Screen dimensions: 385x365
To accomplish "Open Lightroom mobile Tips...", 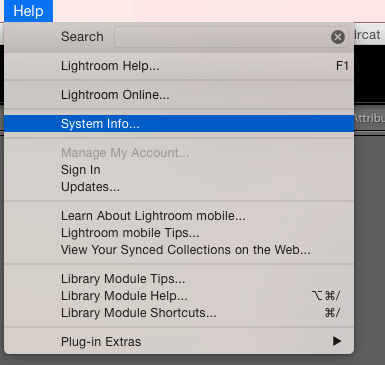I will (x=179, y=233).
